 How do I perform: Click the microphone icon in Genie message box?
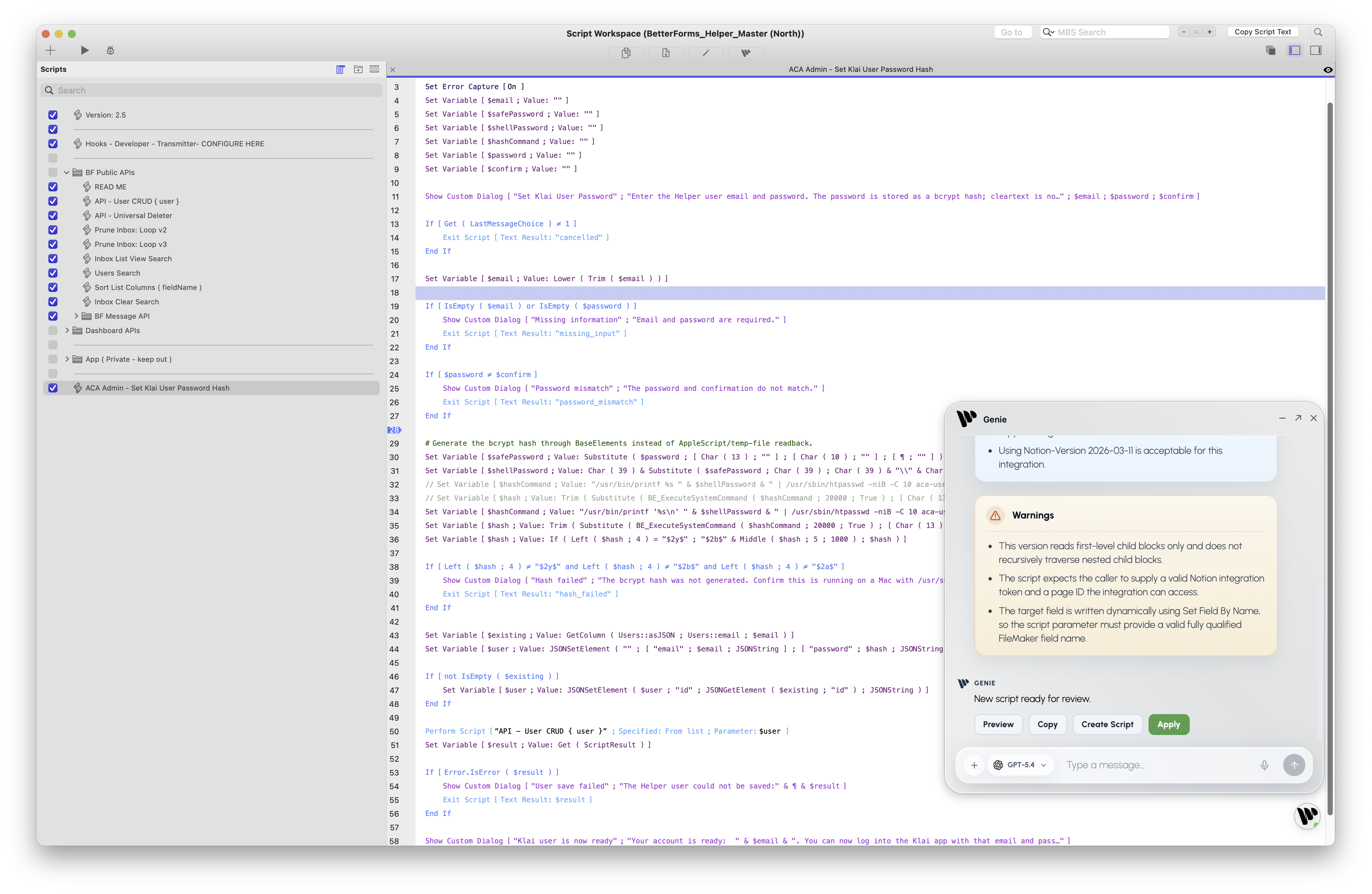point(1264,765)
